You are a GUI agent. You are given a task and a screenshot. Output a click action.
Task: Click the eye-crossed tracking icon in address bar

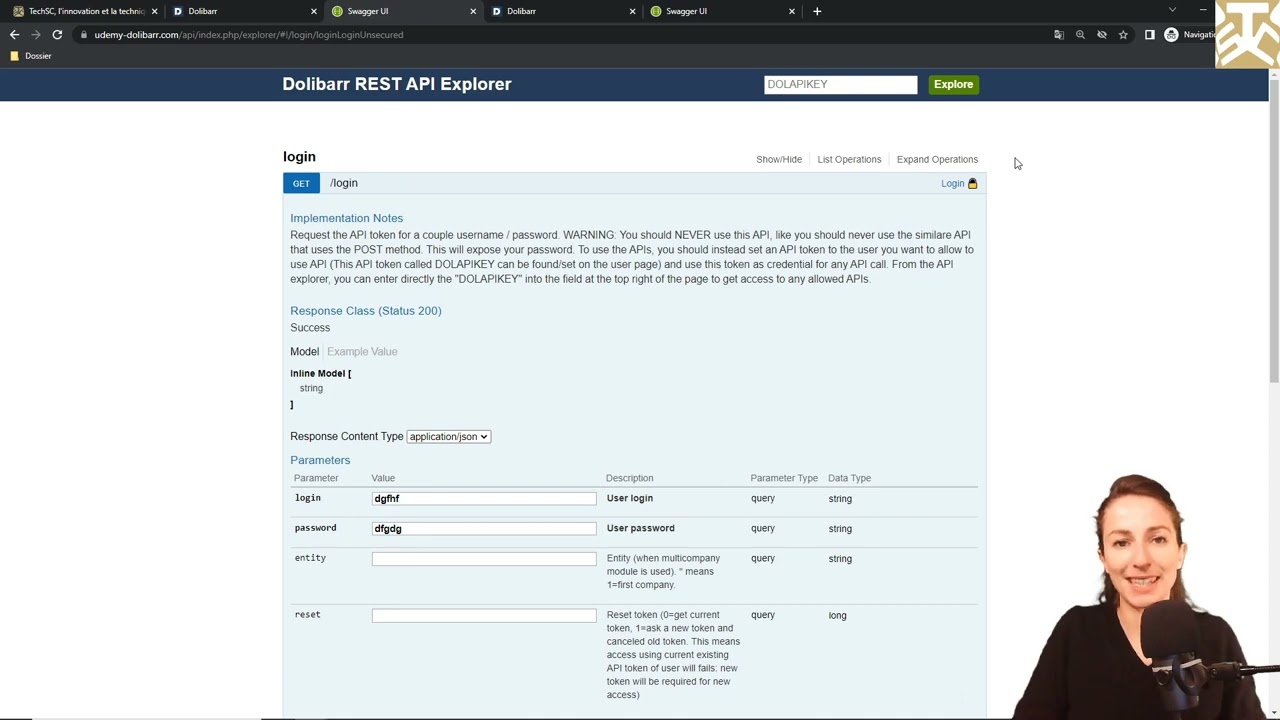(x=1101, y=35)
